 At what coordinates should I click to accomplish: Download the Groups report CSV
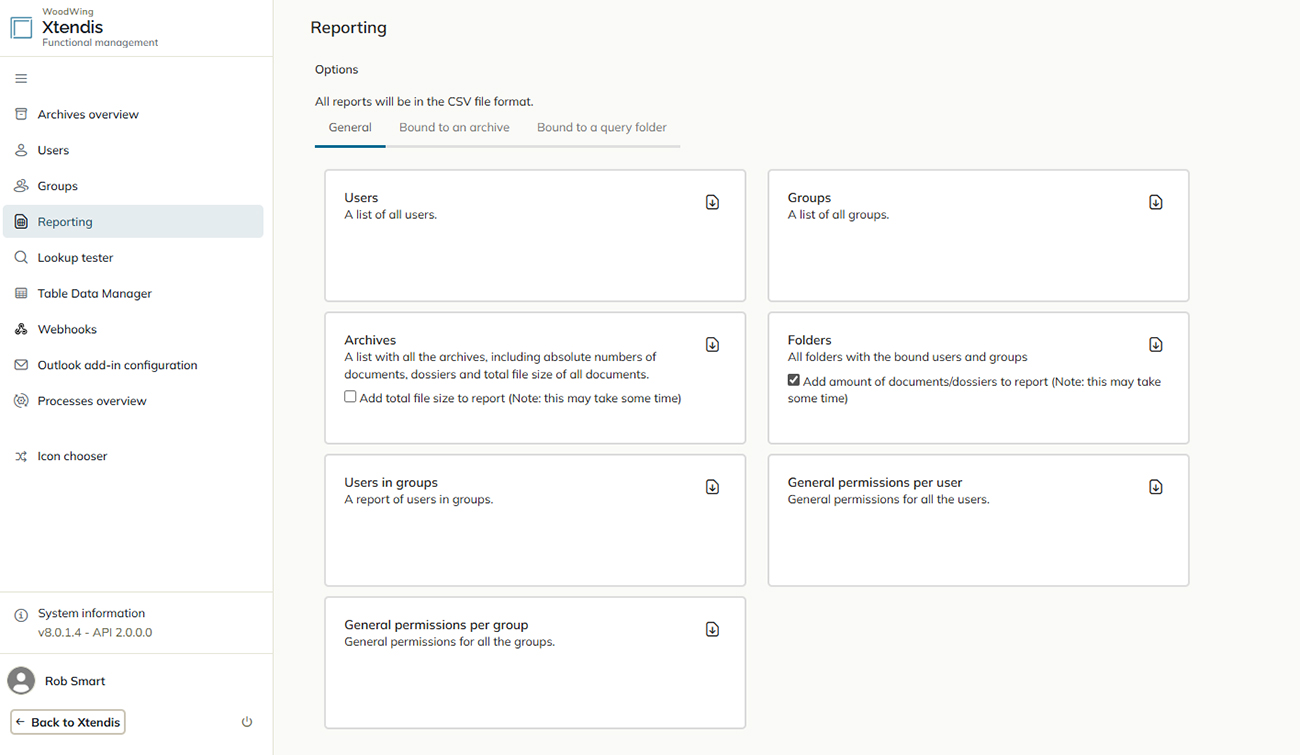tap(1155, 202)
